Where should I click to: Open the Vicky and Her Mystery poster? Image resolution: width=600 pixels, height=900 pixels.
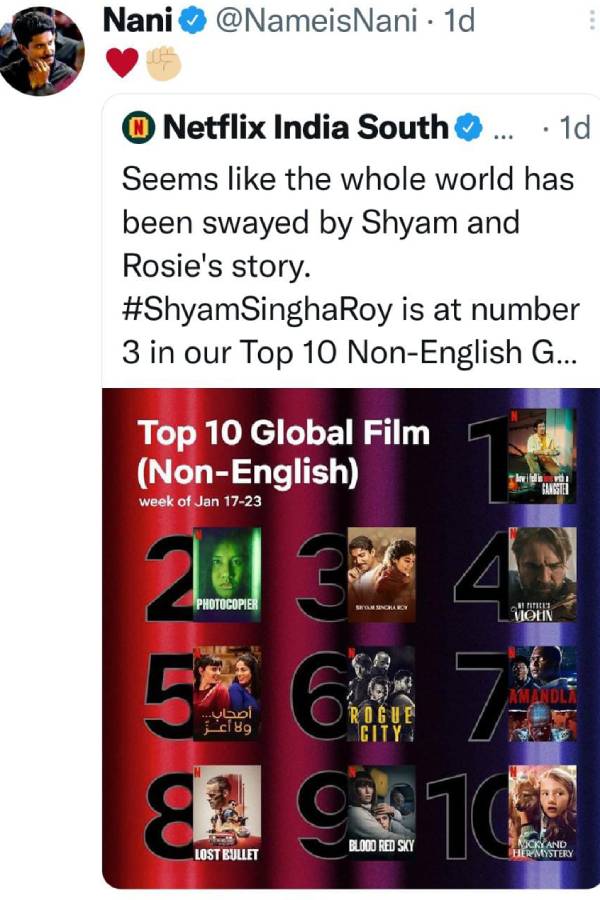point(542,812)
